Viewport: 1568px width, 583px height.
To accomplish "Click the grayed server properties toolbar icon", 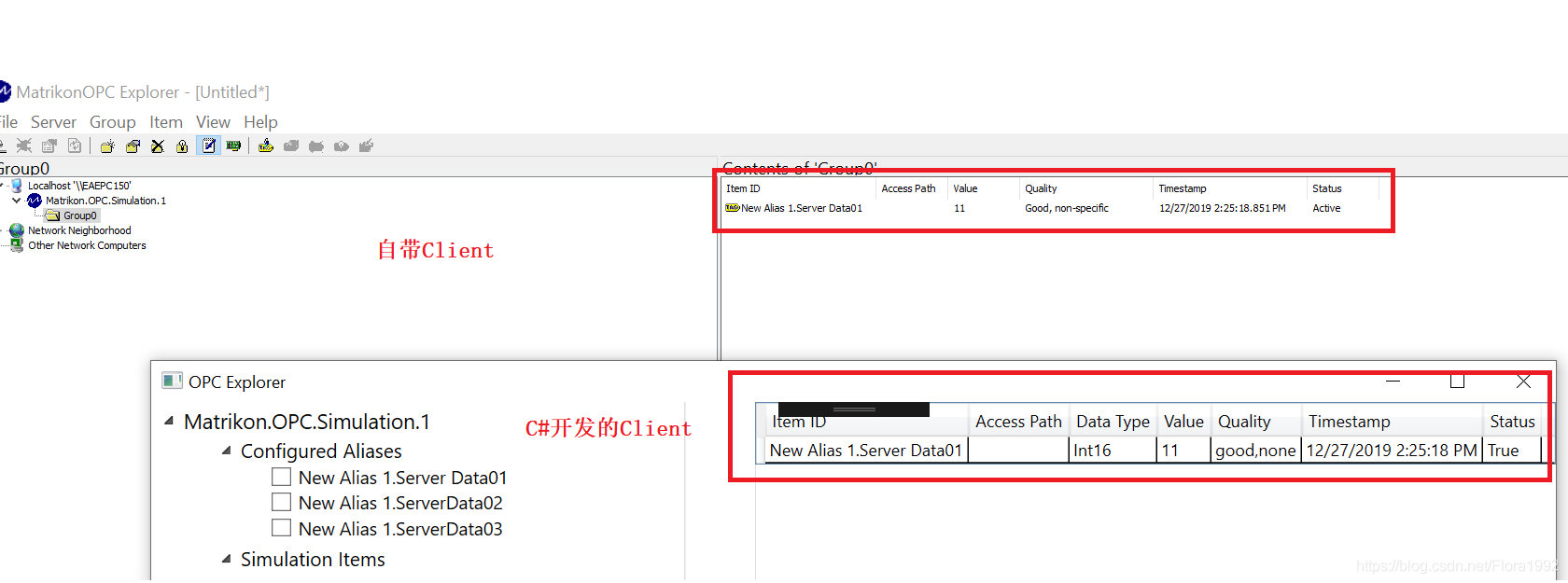I will [49, 146].
